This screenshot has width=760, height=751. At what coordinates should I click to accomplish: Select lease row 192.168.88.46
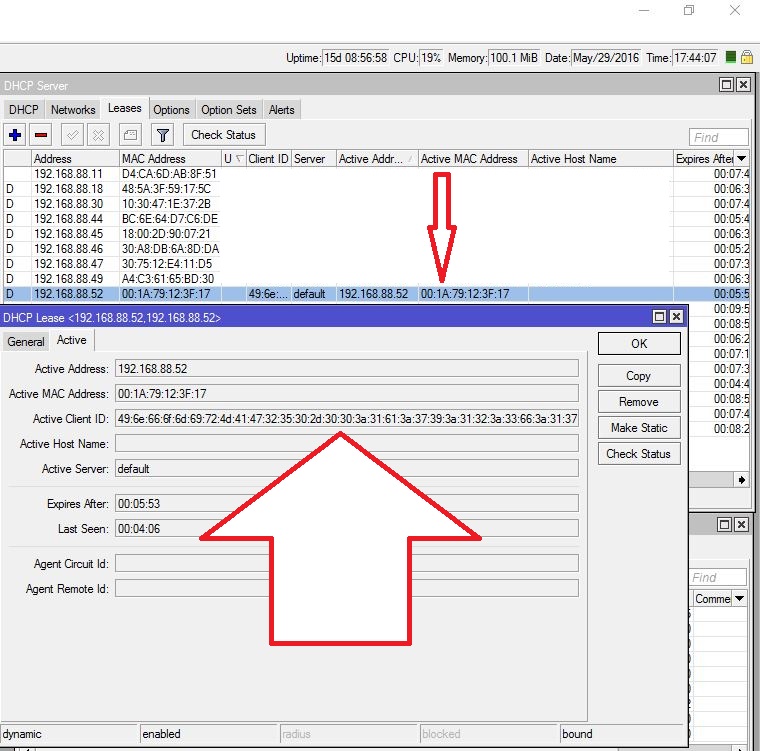[x=376, y=249]
